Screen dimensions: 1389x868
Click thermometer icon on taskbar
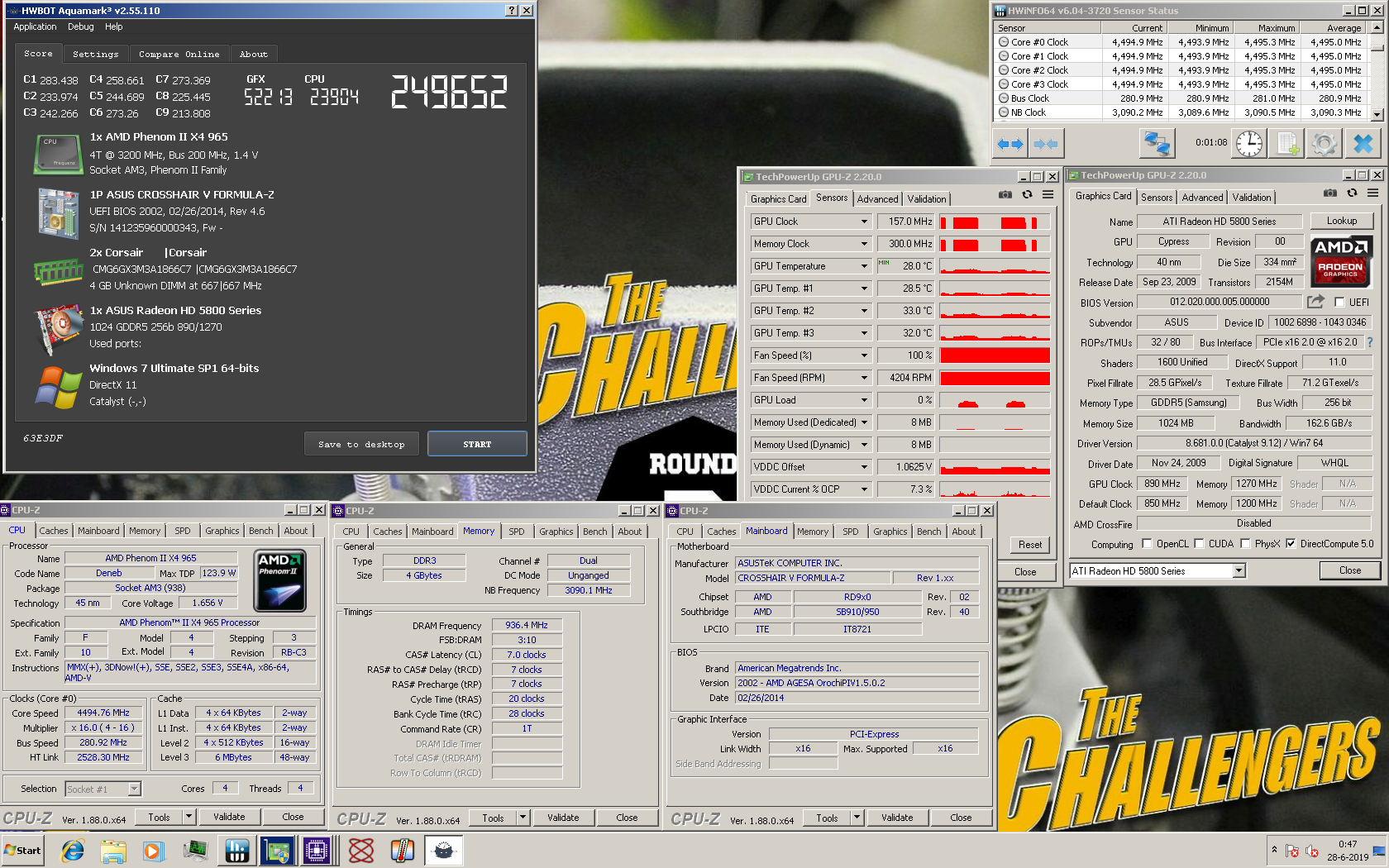[x=402, y=850]
